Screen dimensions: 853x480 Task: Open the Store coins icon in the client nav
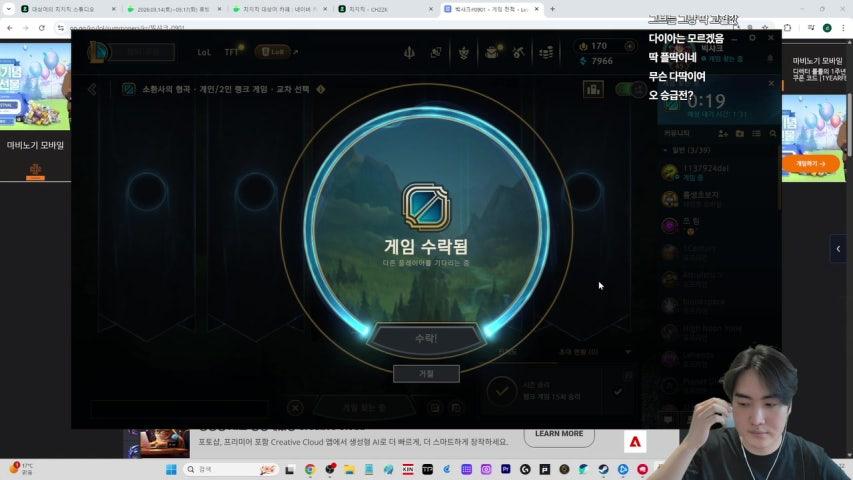click(x=546, y=52)
